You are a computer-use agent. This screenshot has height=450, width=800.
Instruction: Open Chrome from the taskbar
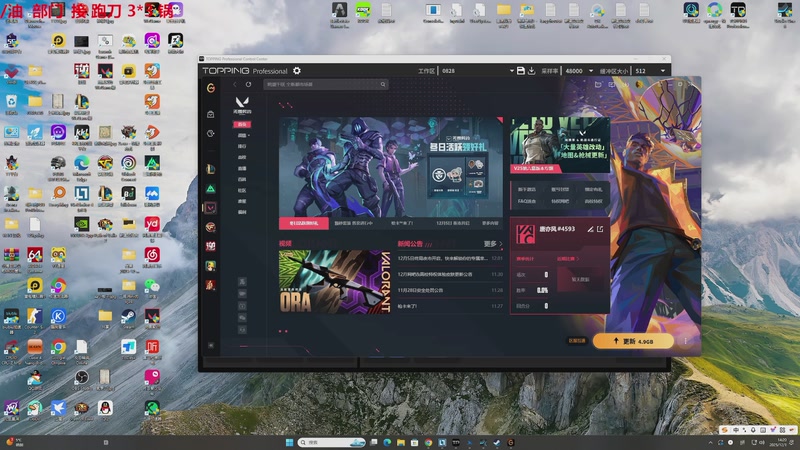pyautogui.click(x=429, y=442)
